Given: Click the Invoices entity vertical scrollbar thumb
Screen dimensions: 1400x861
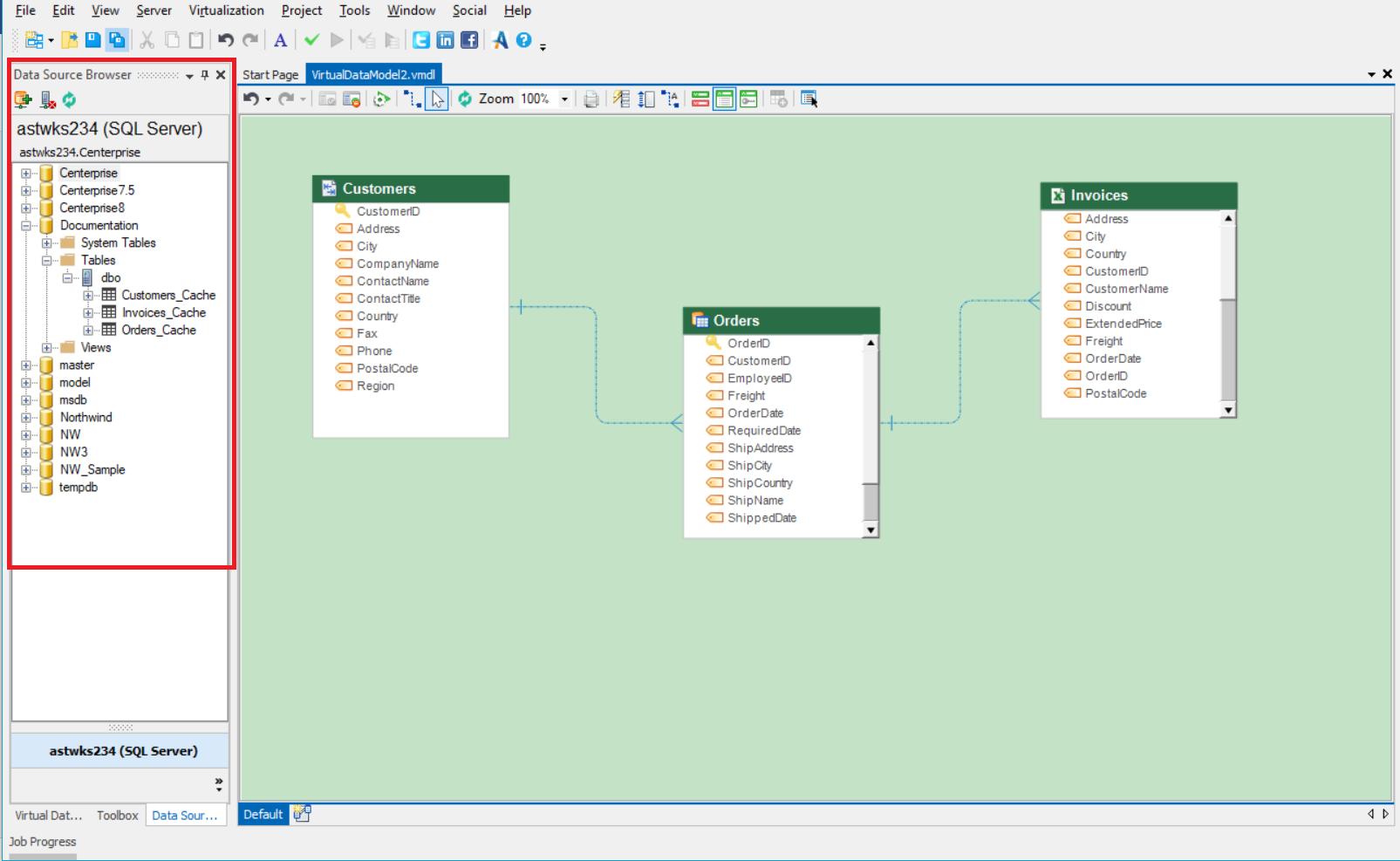Looking at the screenshot, I should click(x=1228, y=349).
